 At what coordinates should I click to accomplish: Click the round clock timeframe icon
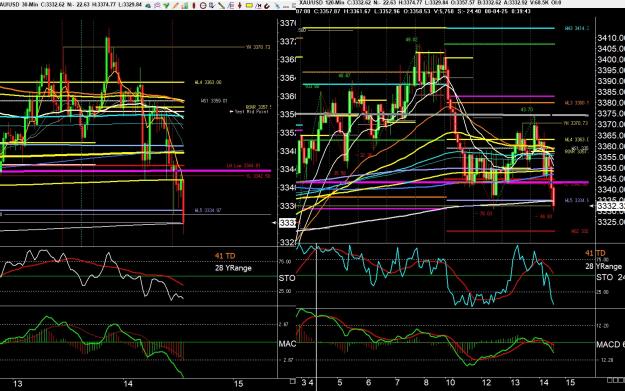[x=202, y=6]
